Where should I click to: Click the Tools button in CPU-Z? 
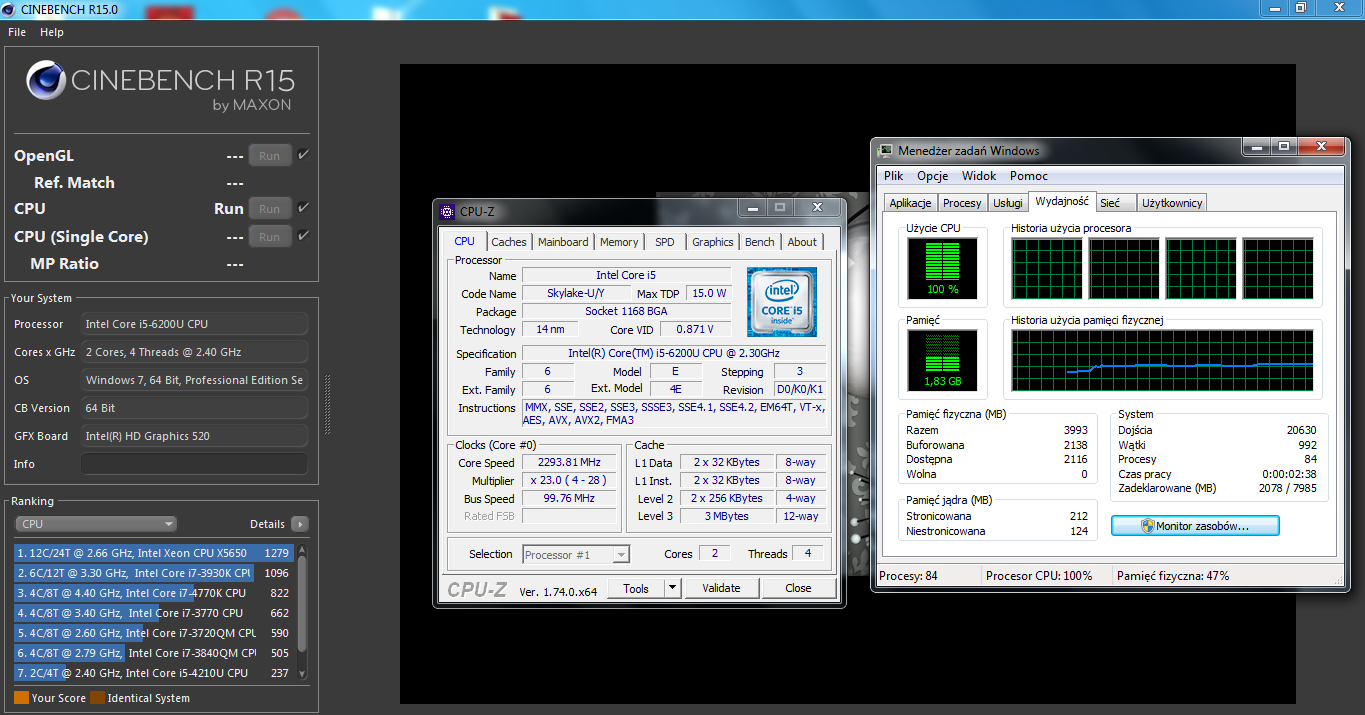tap(636, 588)
